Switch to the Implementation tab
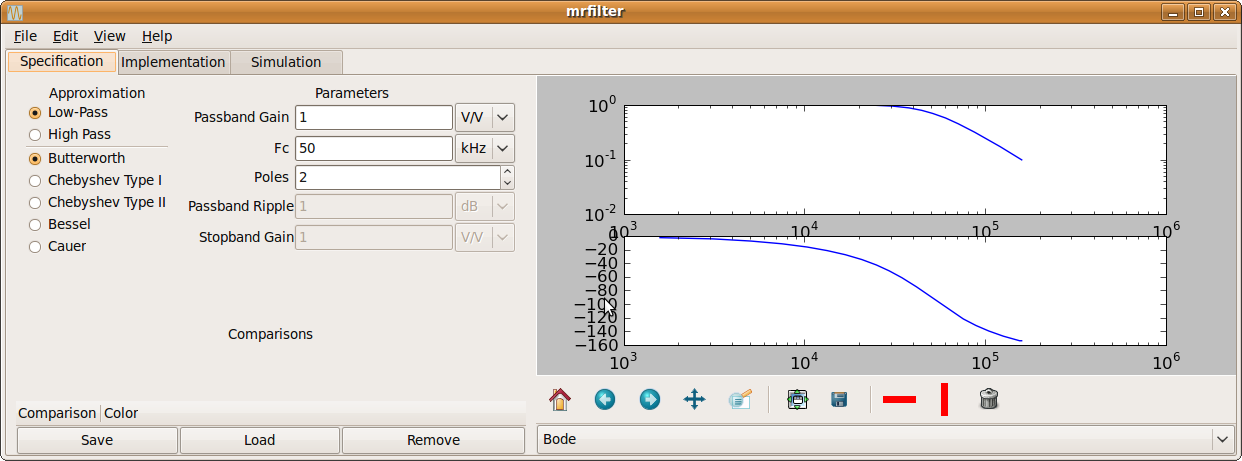This screenshot has width=1242, height=461. pyautogui.click(x=173, y=62)
